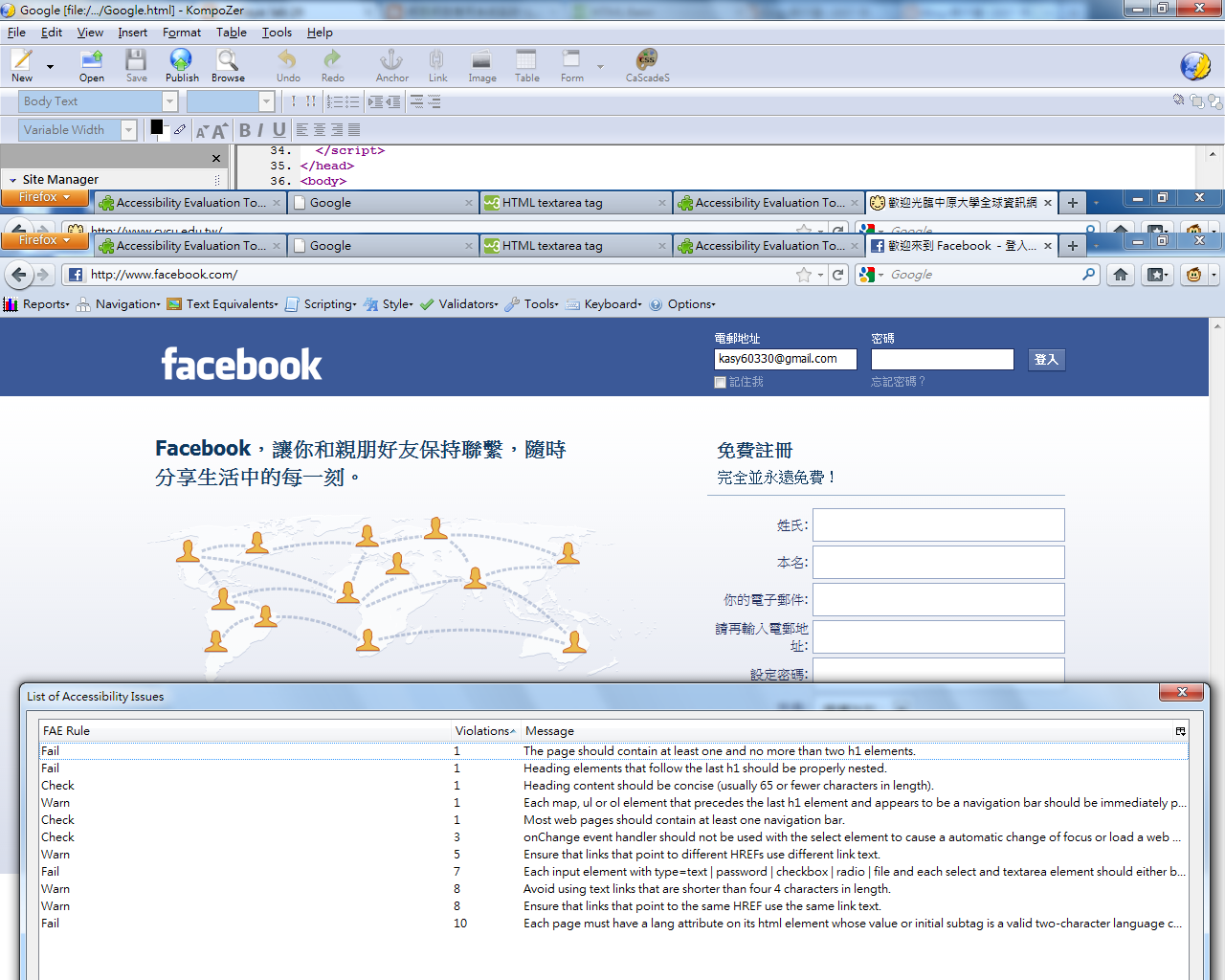Viewport: 1225px width, 980px height.
Task: Toggle Underline formatting in KompoZer
Action: [278, 130]
